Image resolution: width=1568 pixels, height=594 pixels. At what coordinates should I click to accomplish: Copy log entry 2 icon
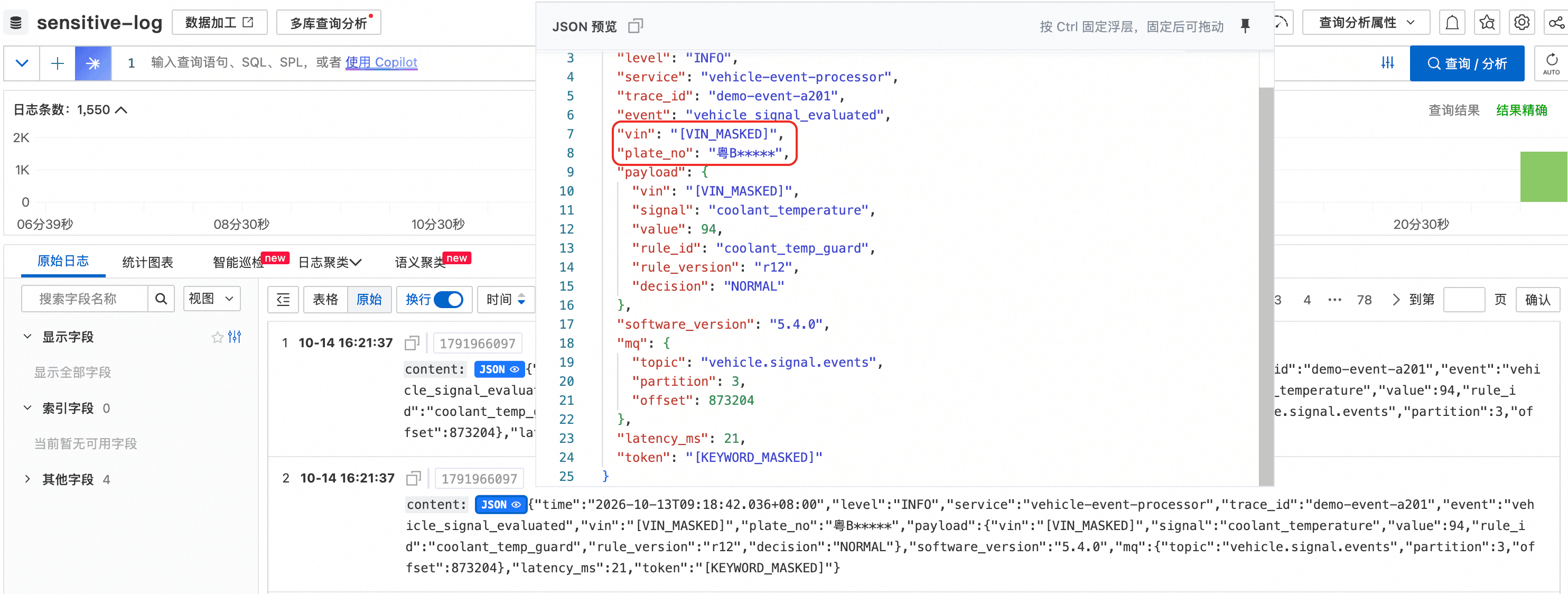click(414, 478)
